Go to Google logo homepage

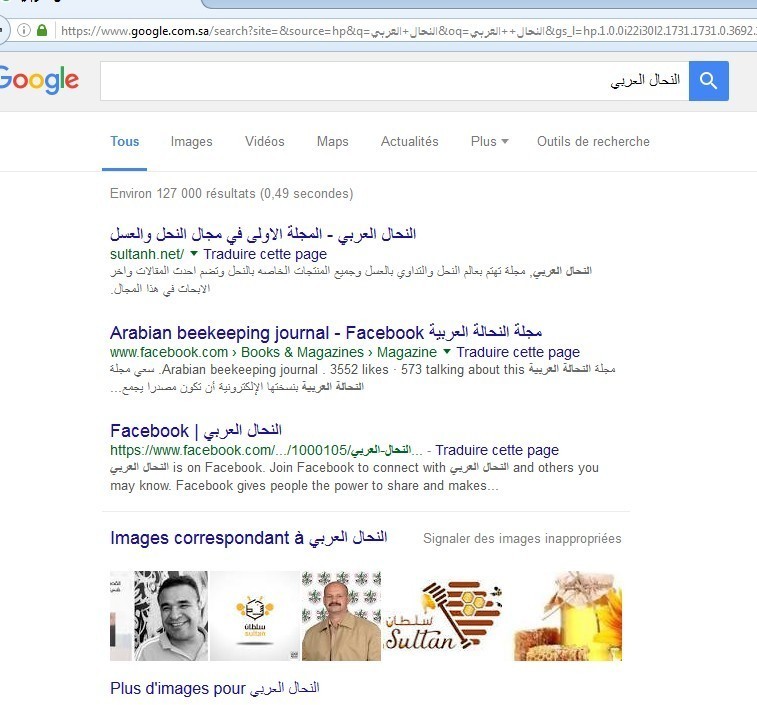39,80
